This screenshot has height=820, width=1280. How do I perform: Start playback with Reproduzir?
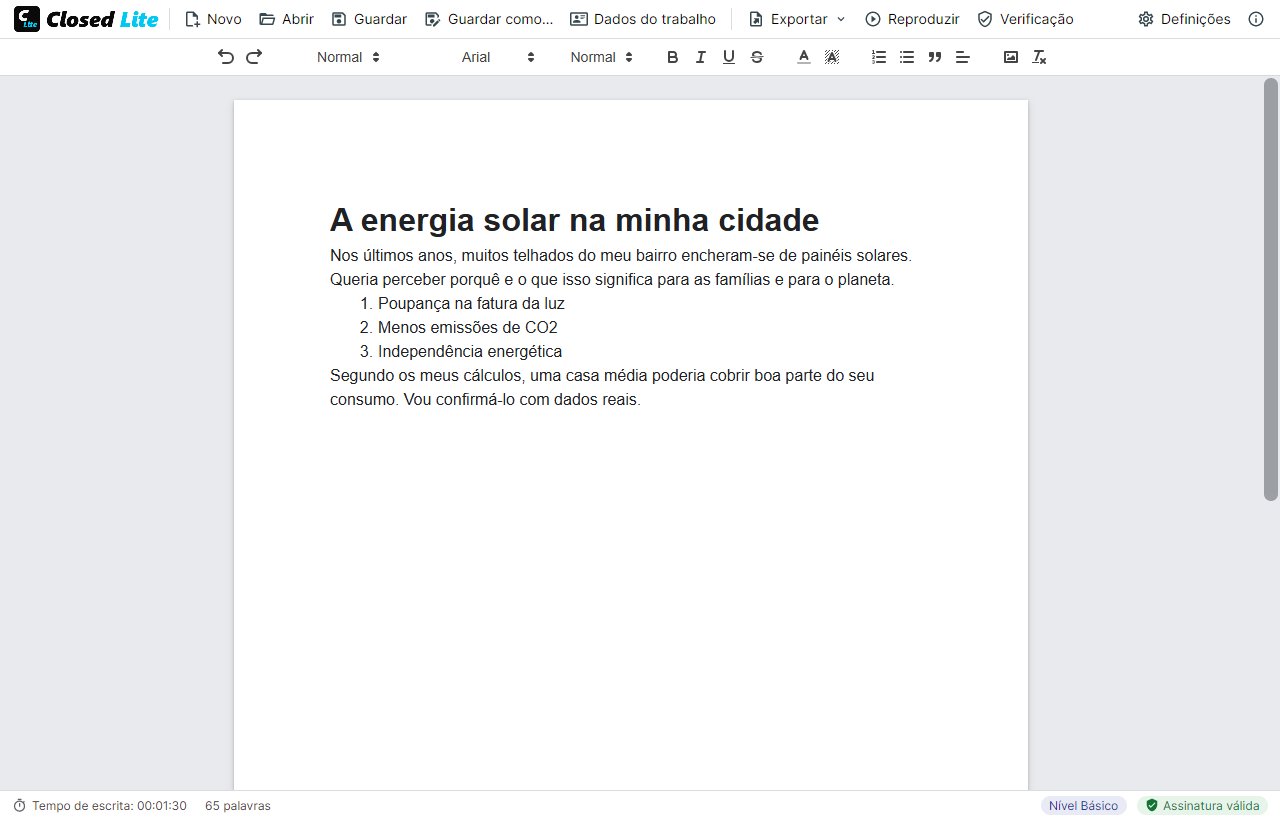click(x=912, y=19)
